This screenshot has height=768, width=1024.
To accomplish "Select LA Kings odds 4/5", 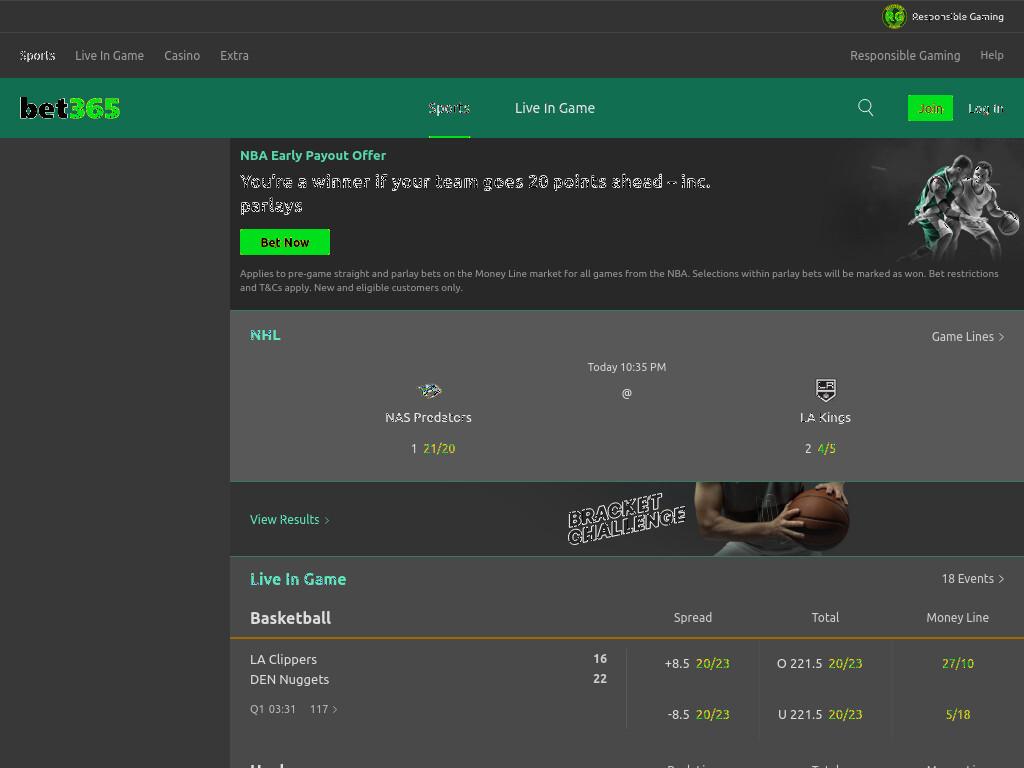I will [820, 449].
